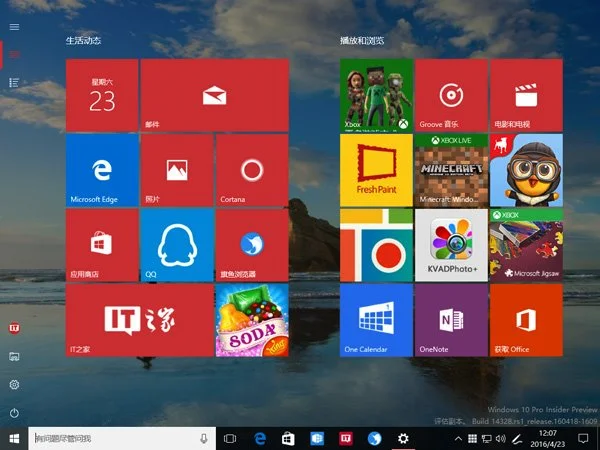Open IT之家 app on taskbar
Screen dimensions: 600x450
(346, 439)
